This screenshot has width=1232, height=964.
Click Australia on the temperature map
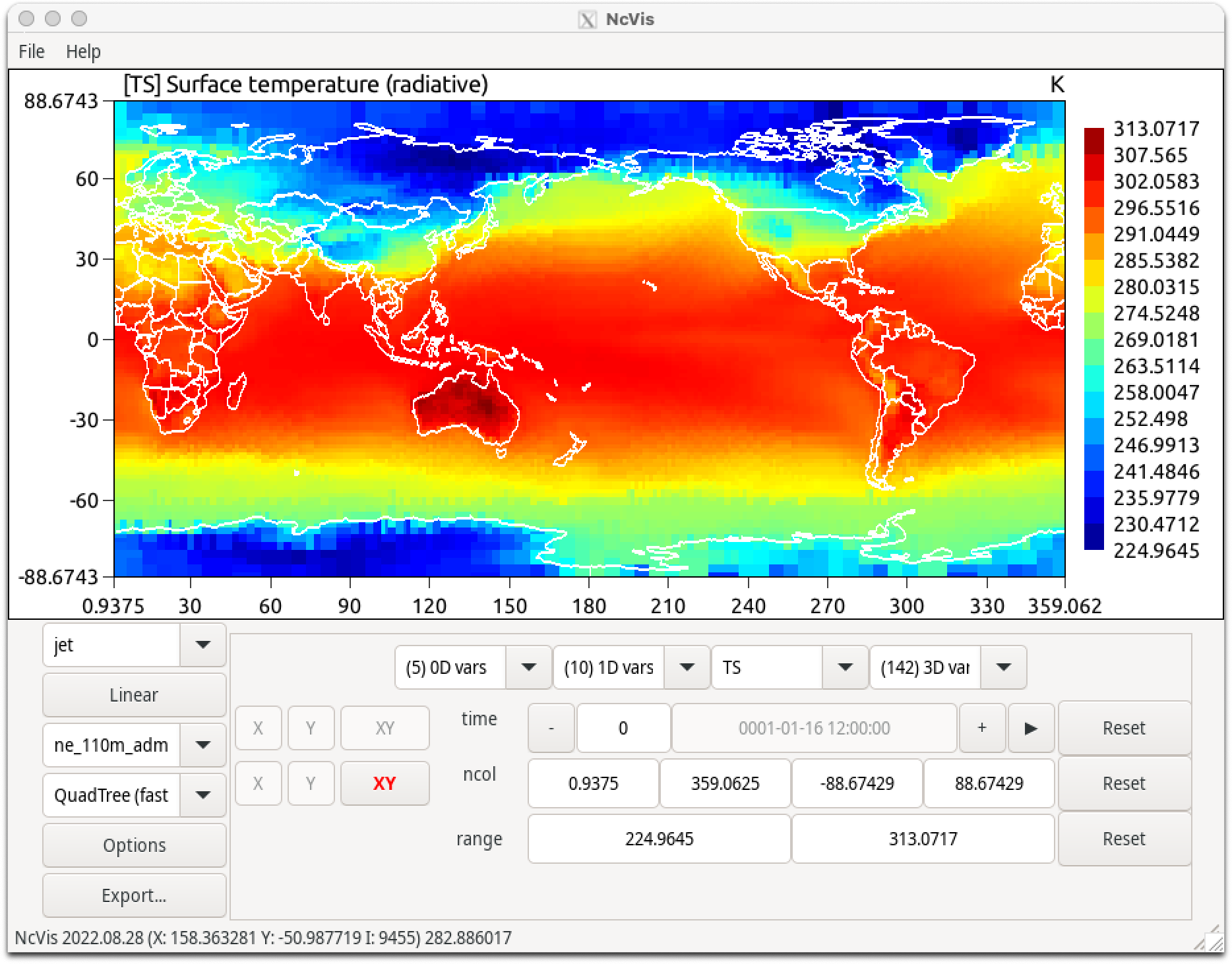(x=466, y=407)
